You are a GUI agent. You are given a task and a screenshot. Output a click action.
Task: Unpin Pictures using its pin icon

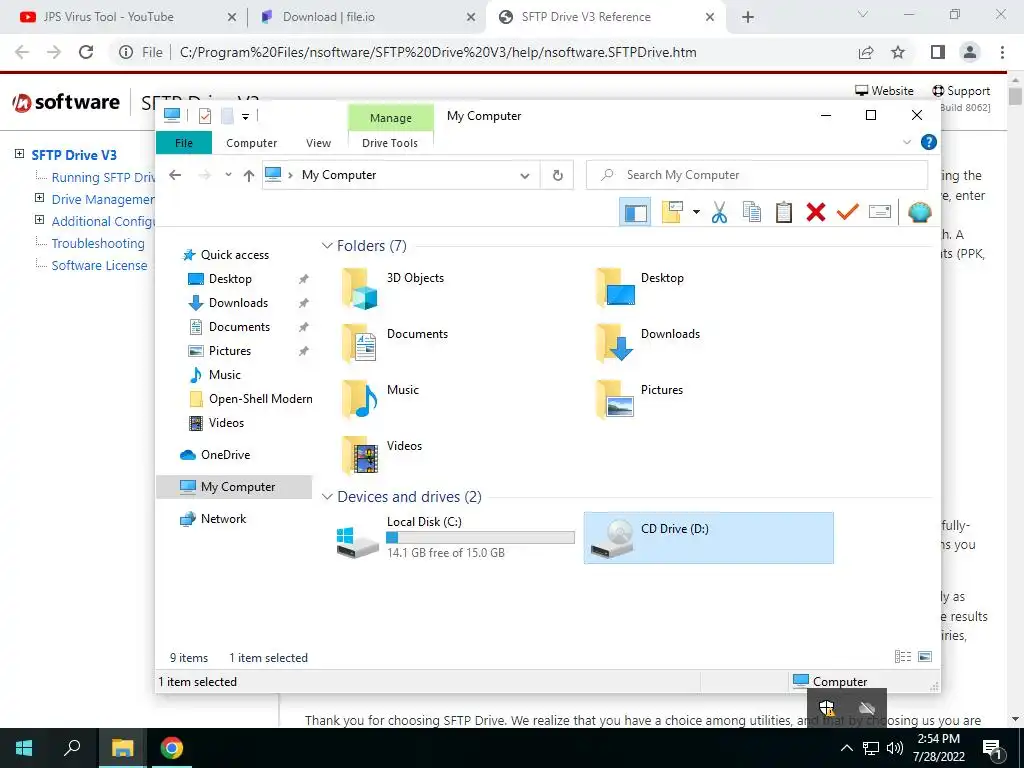[x=303, y=351]
